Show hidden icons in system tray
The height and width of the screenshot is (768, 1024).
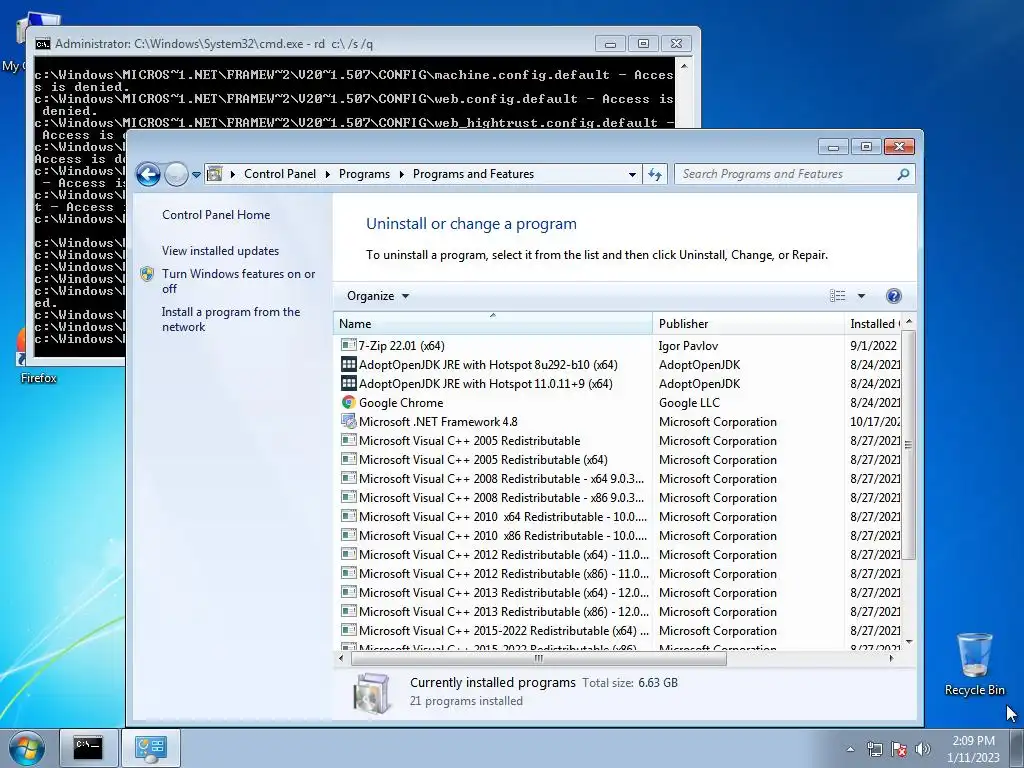click(x=850, y=749)
